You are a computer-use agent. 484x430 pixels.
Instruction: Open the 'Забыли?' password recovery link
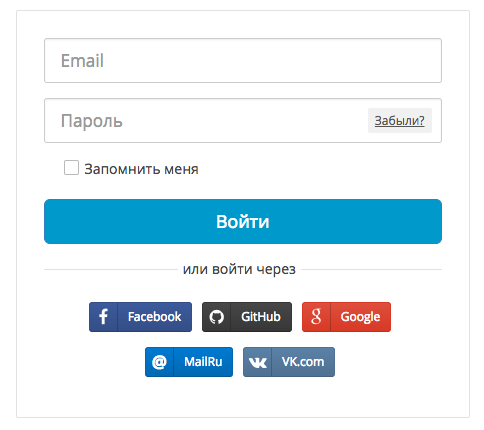(399, 120)
